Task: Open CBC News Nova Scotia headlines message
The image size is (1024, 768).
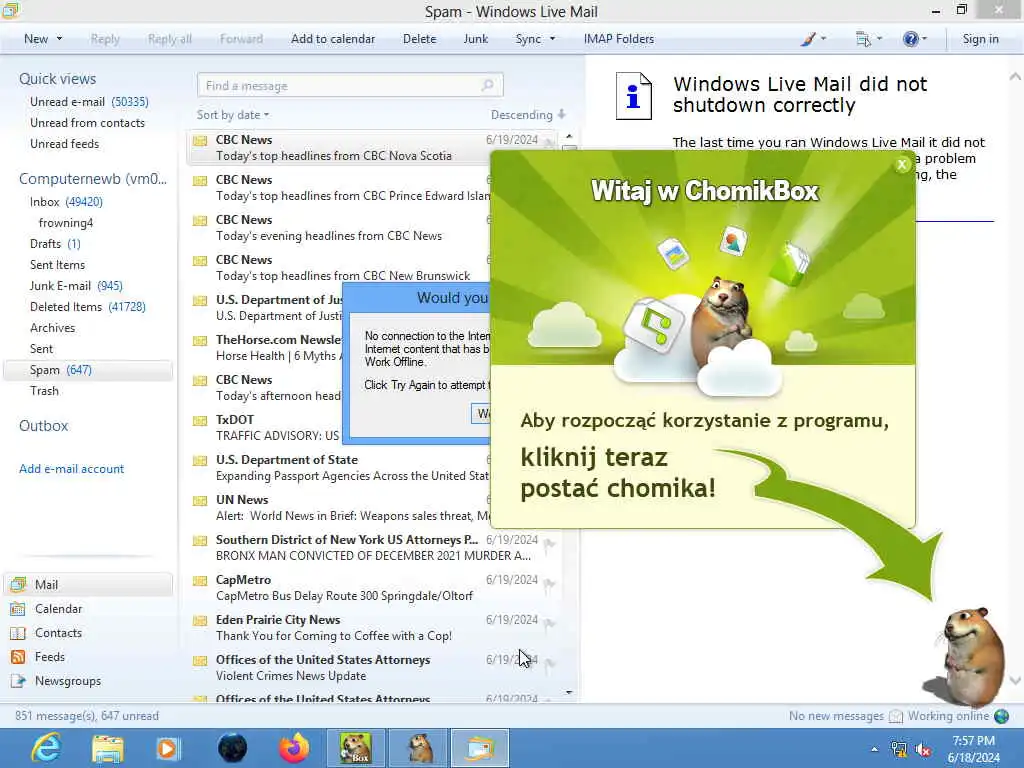Action: pos(372,148)
